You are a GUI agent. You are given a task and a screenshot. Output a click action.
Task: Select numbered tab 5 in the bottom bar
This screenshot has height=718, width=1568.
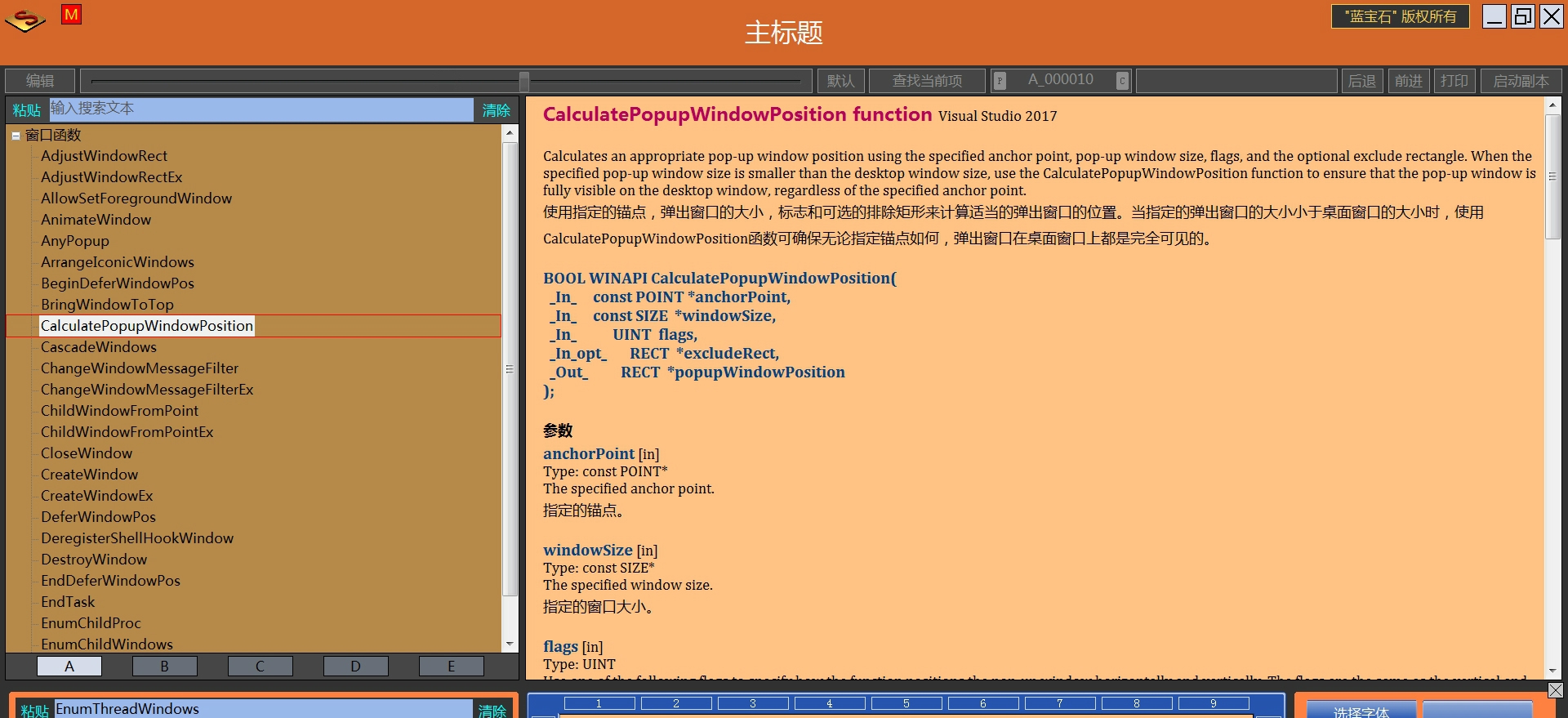tap(906, 703)
